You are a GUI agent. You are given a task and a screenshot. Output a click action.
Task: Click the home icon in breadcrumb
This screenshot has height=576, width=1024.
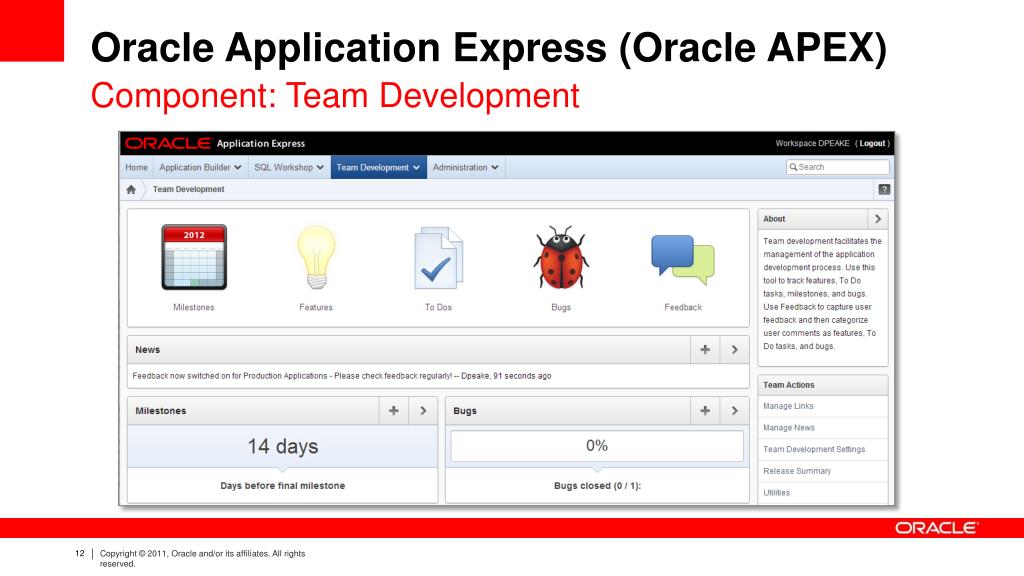point(132,189)
